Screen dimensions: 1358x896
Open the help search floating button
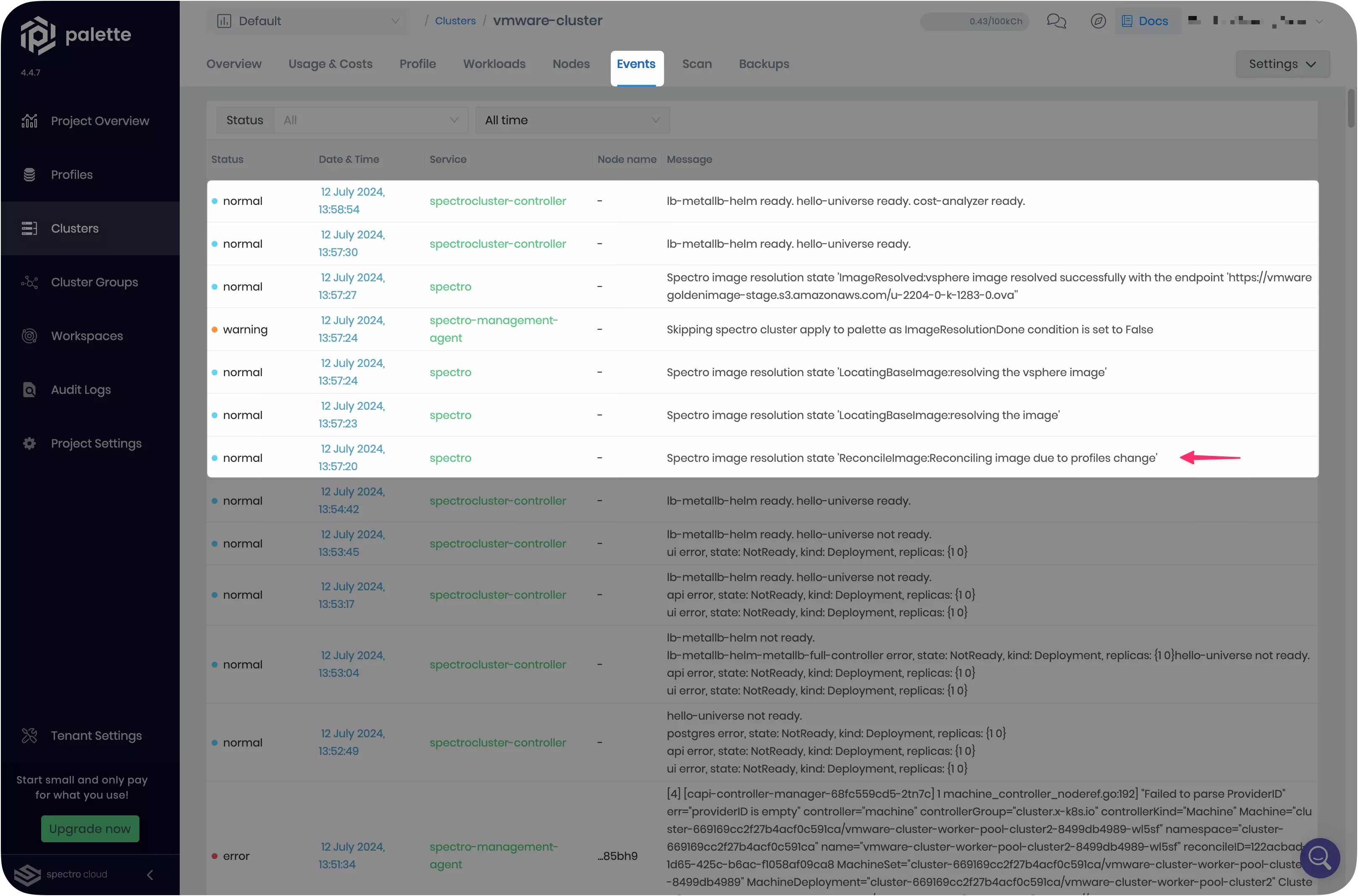pos(1320,858)
